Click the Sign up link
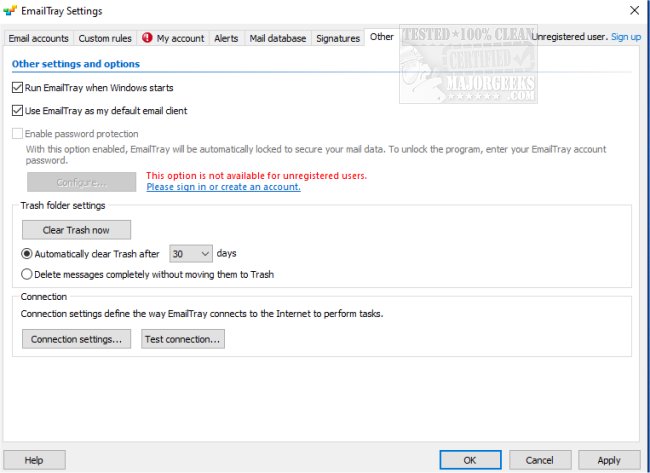Image resolution: width=650 pixels, height=473 pixels. [x=626, y=37]
